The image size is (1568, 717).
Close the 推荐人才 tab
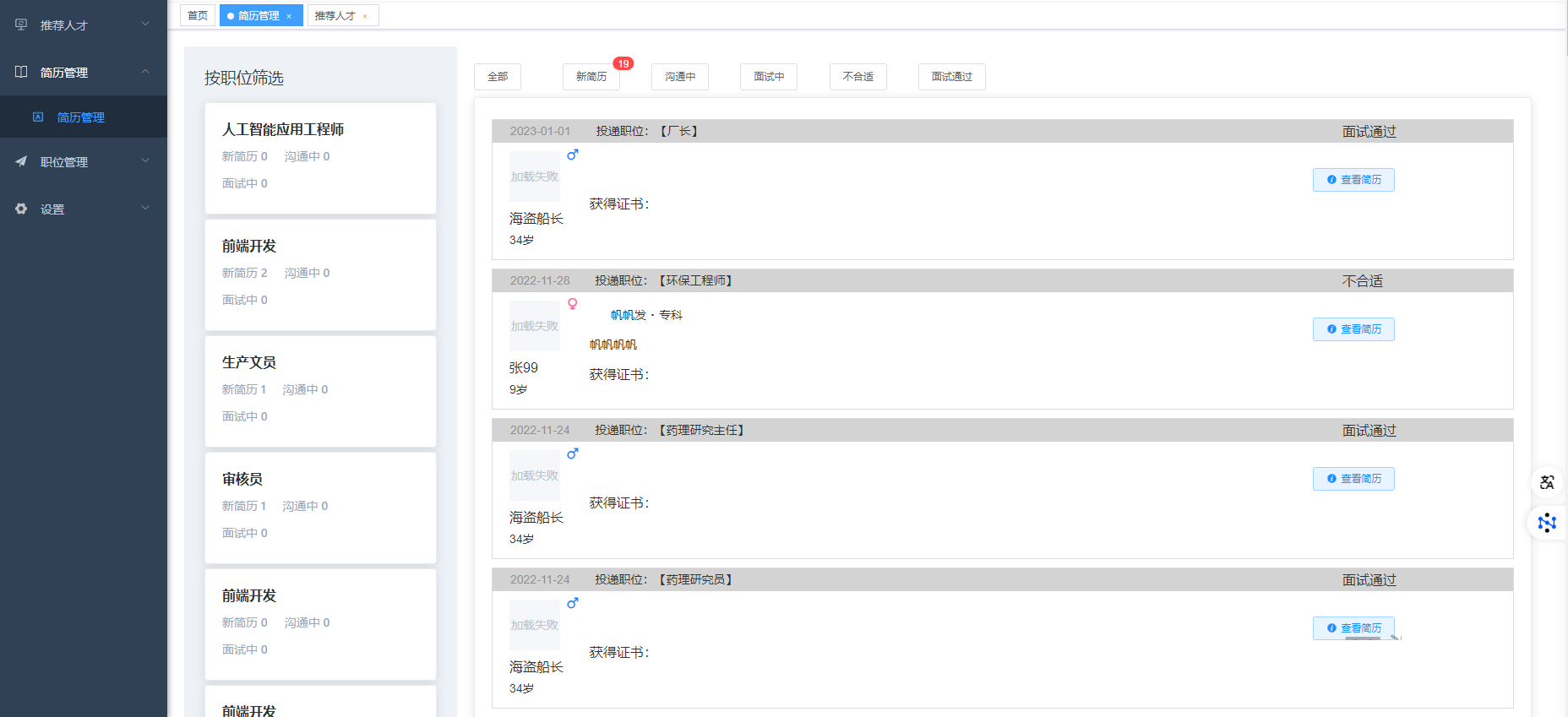pos(365,16)
